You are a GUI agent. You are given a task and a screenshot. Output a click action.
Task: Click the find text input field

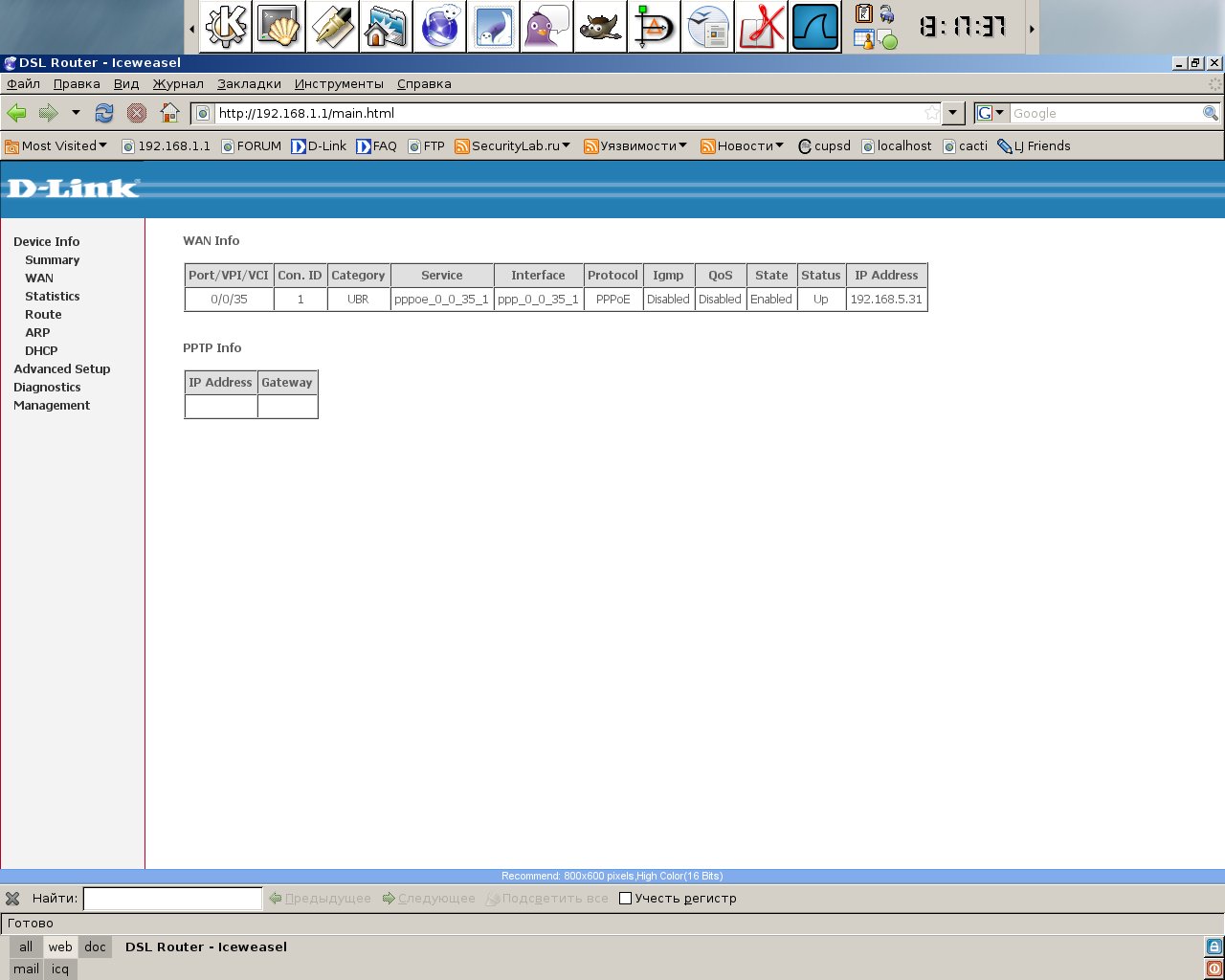pos(172,899)
